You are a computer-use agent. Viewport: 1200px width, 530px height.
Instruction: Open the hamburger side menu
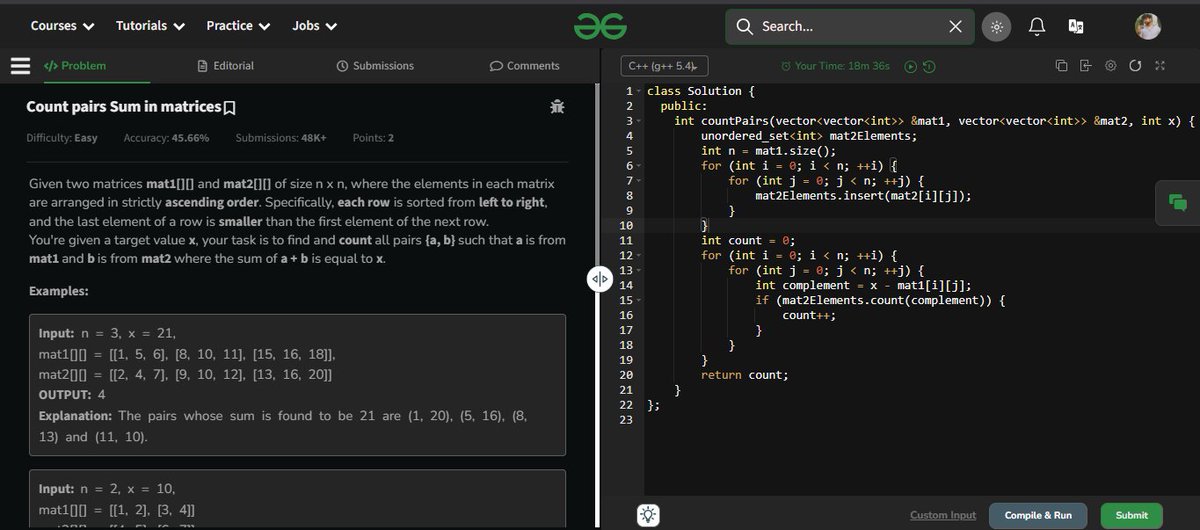[21, 66]
